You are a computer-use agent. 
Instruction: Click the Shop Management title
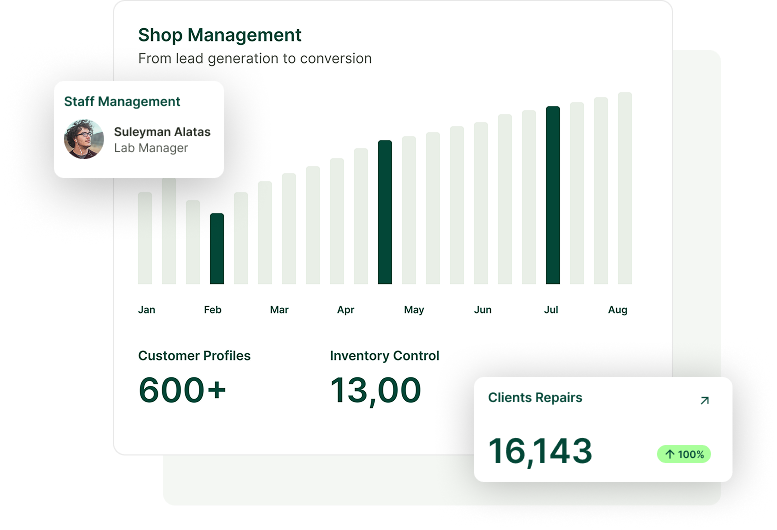pos(219,36)
